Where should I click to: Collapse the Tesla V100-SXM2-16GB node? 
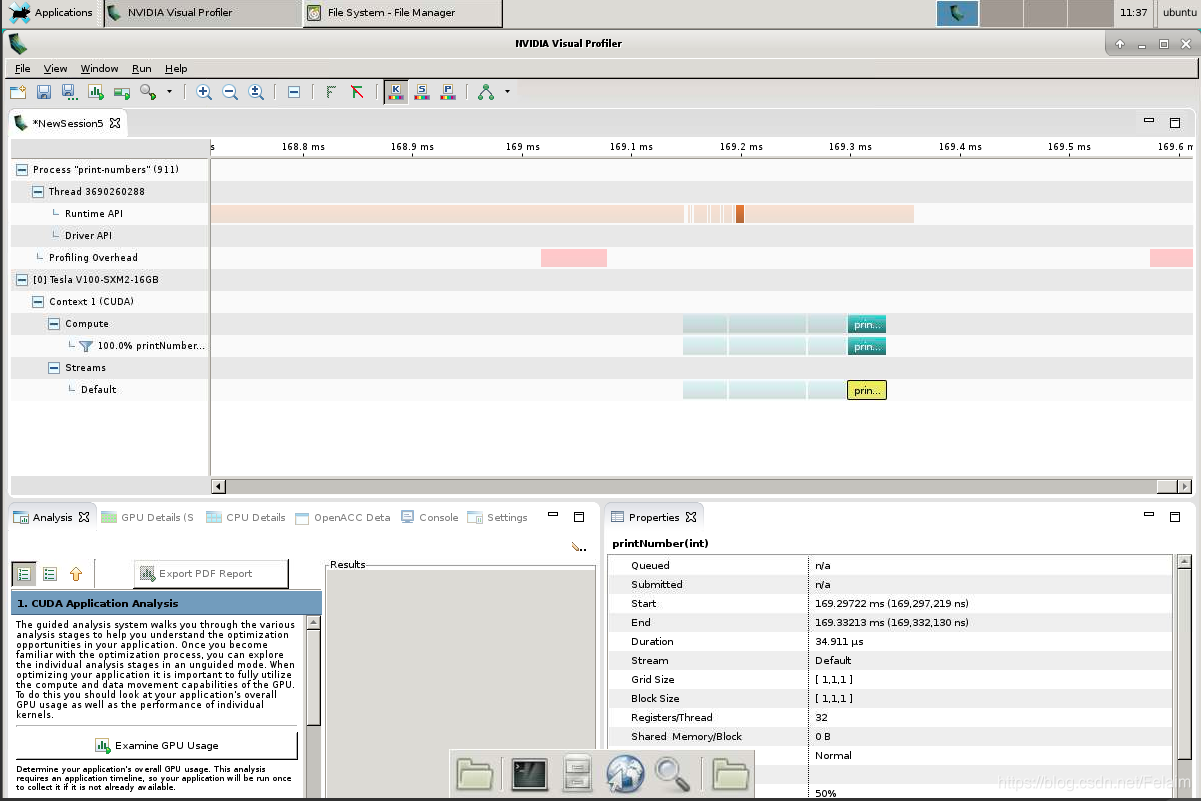pyautogui.click(x=22, y=280)
